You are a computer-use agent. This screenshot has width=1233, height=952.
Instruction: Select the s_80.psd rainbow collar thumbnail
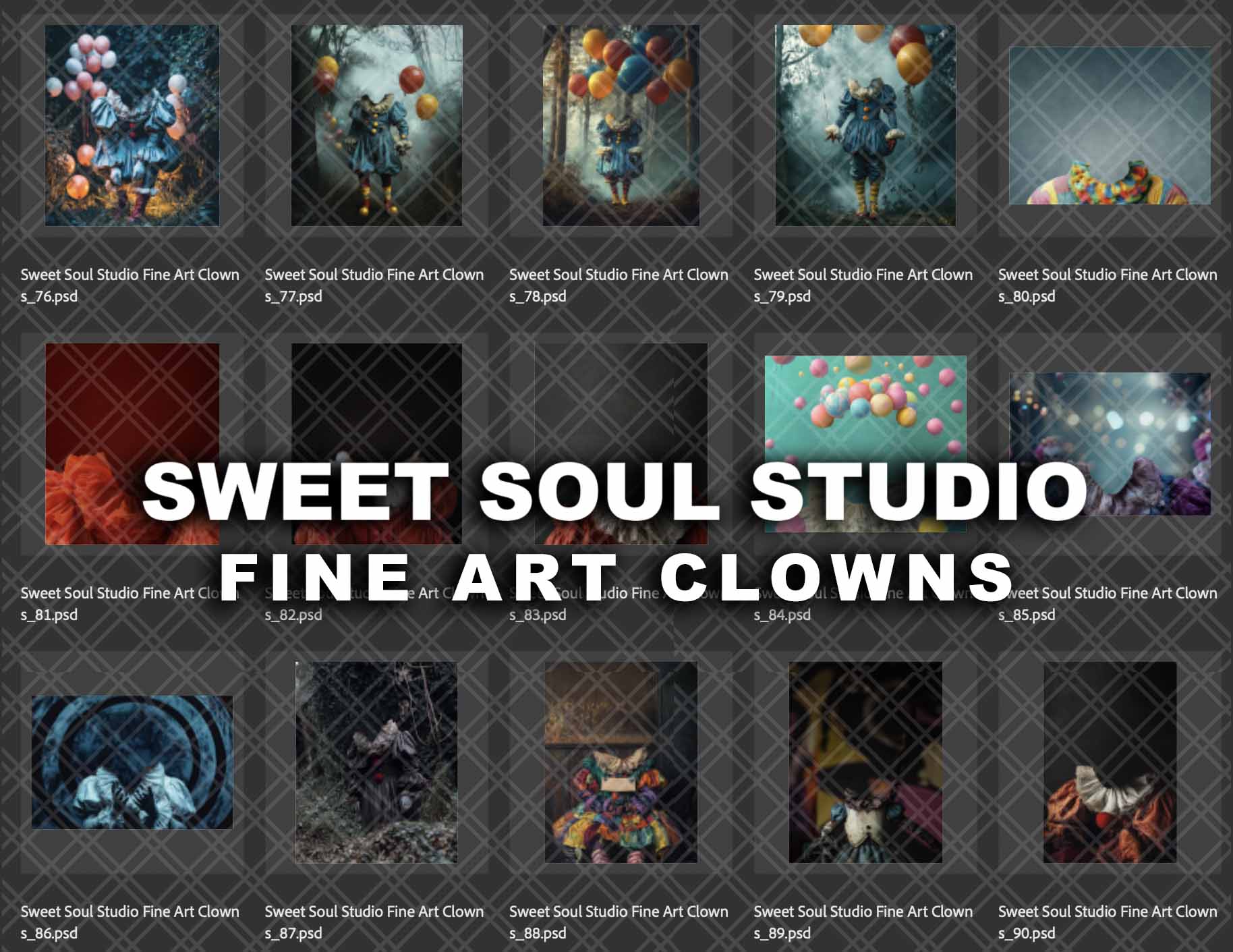pos(1110,125)
